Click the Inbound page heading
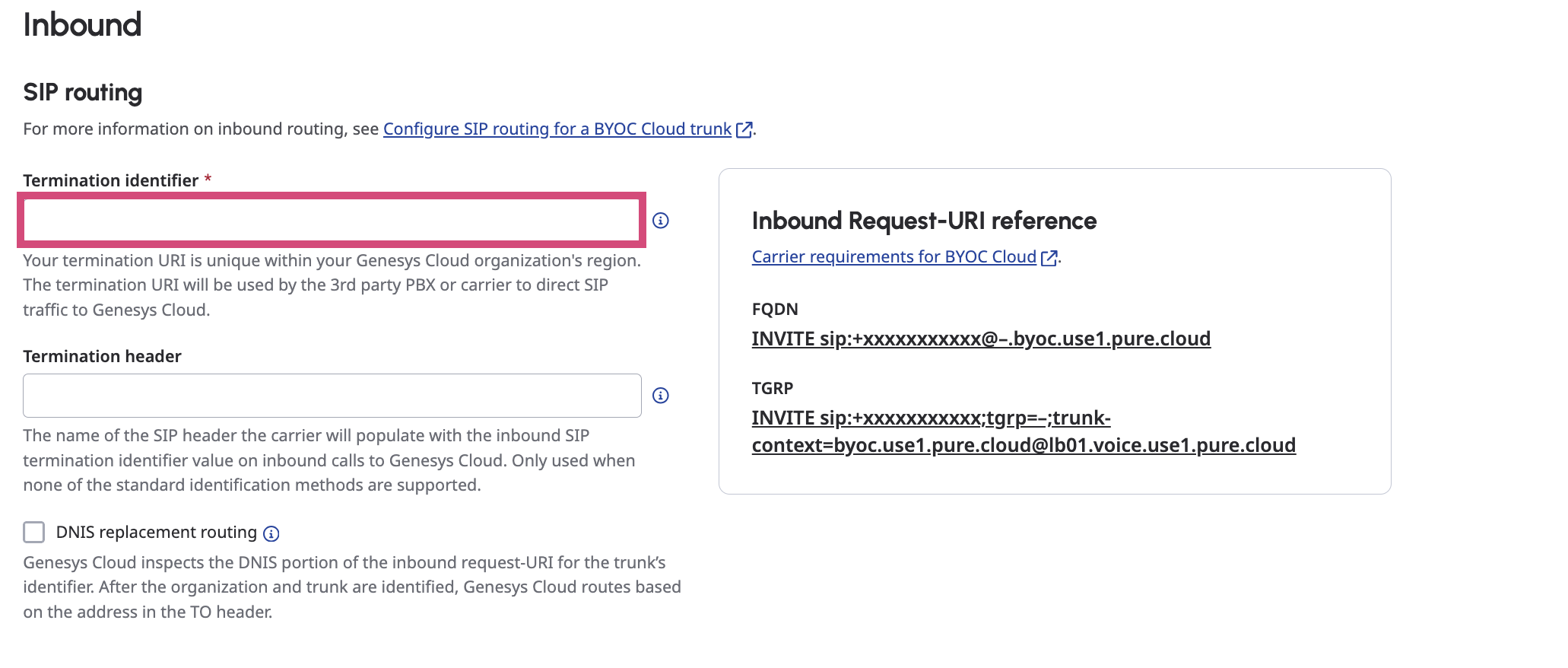Image resolution: width=1568 pixels, height=668 pixels. click(x=82, y=25)
